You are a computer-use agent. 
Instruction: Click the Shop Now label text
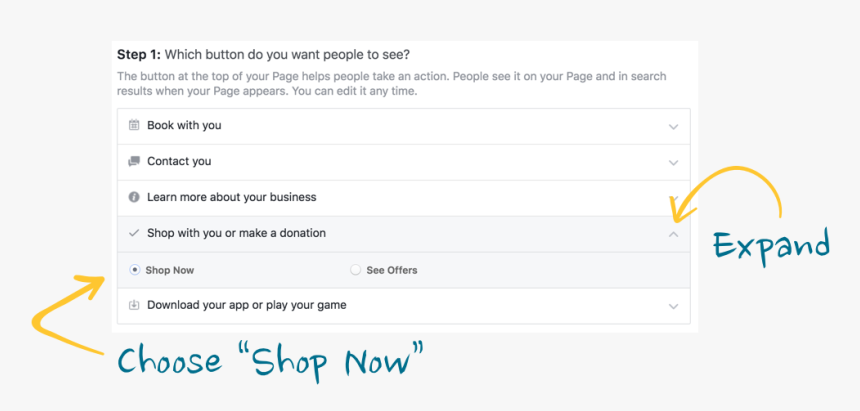pos(169,271)
